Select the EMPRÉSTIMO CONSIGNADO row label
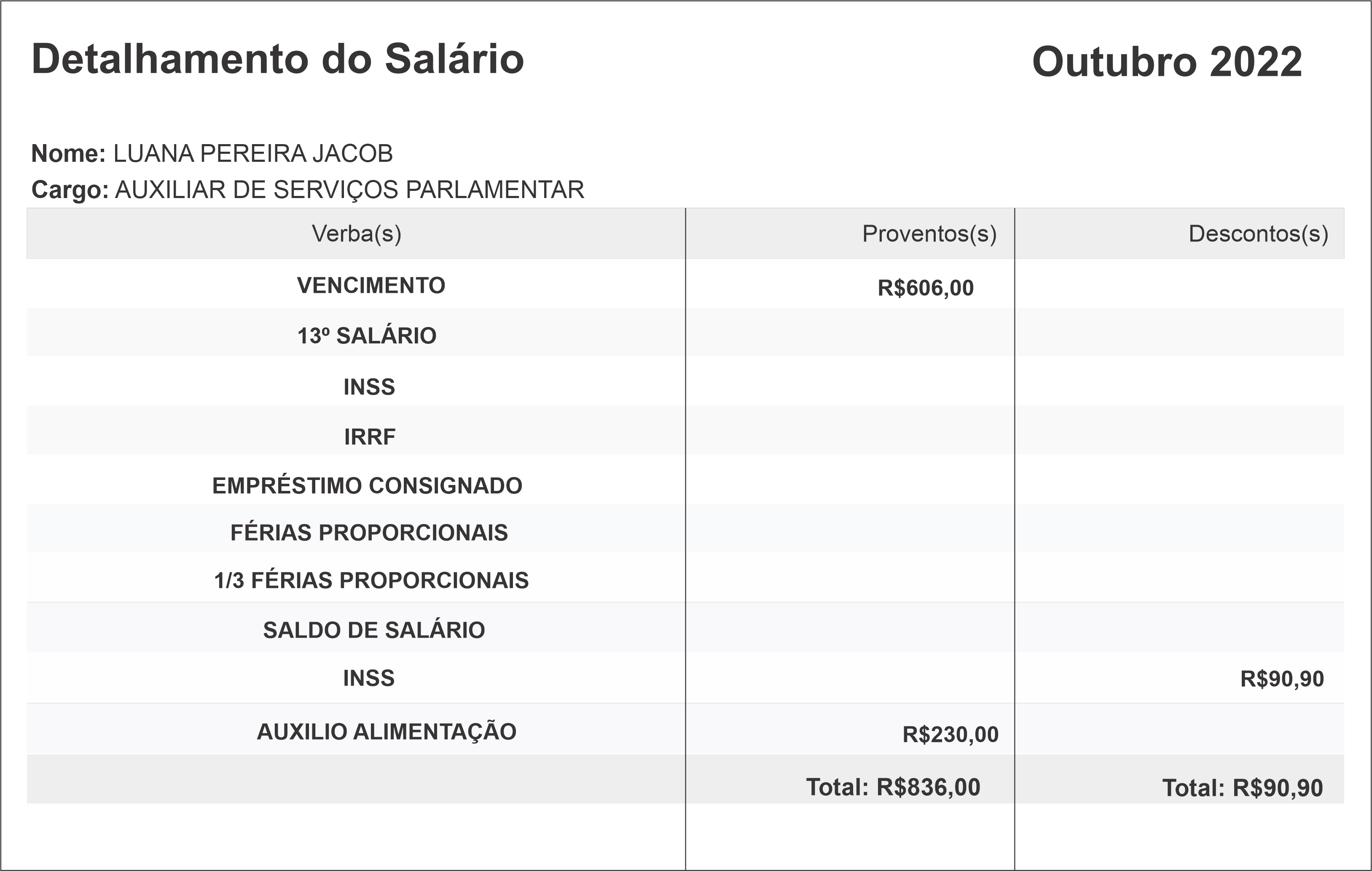The height and width of the screenshot is (871, 1372). point(367,486)
